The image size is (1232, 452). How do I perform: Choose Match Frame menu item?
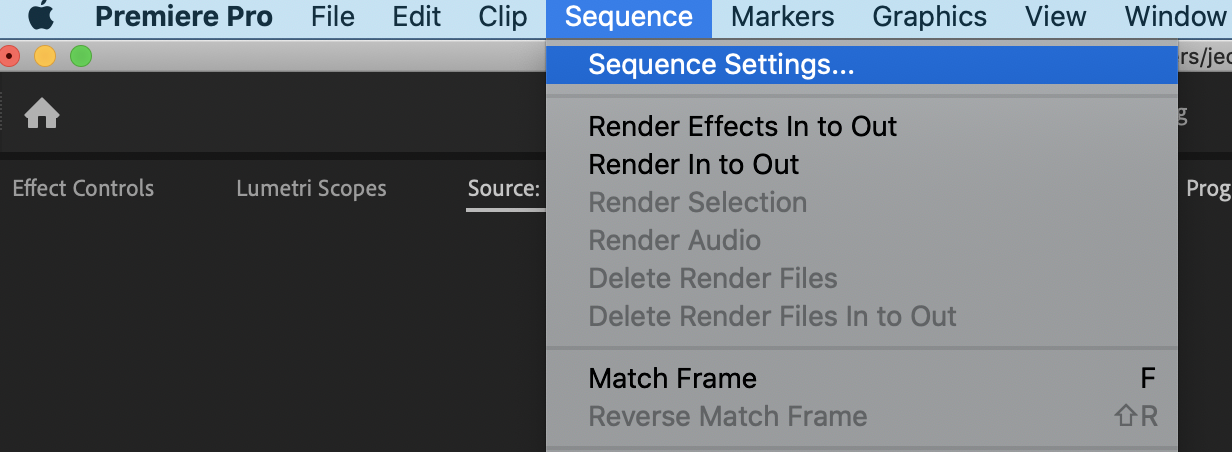click(672, 379)
